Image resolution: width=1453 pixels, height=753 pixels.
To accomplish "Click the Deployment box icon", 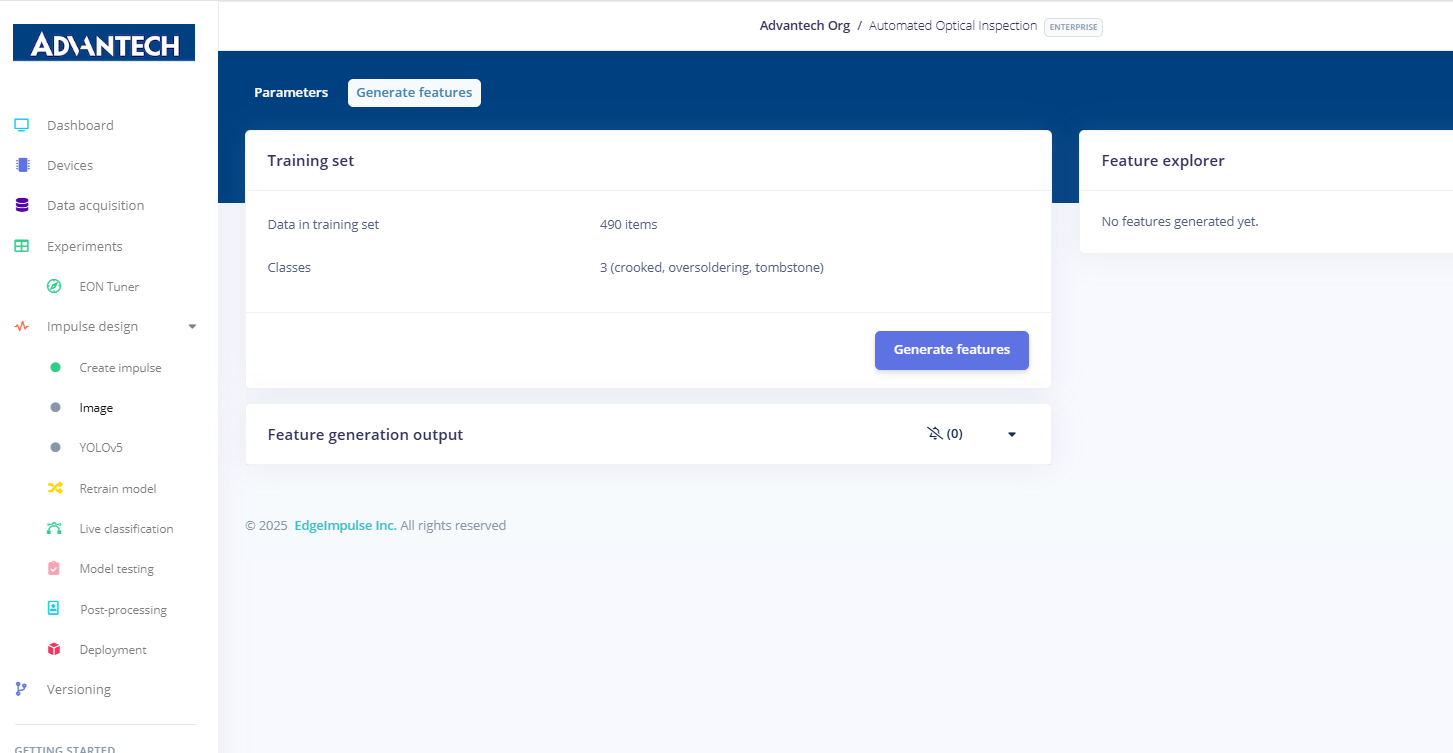I will pos(54,649).
